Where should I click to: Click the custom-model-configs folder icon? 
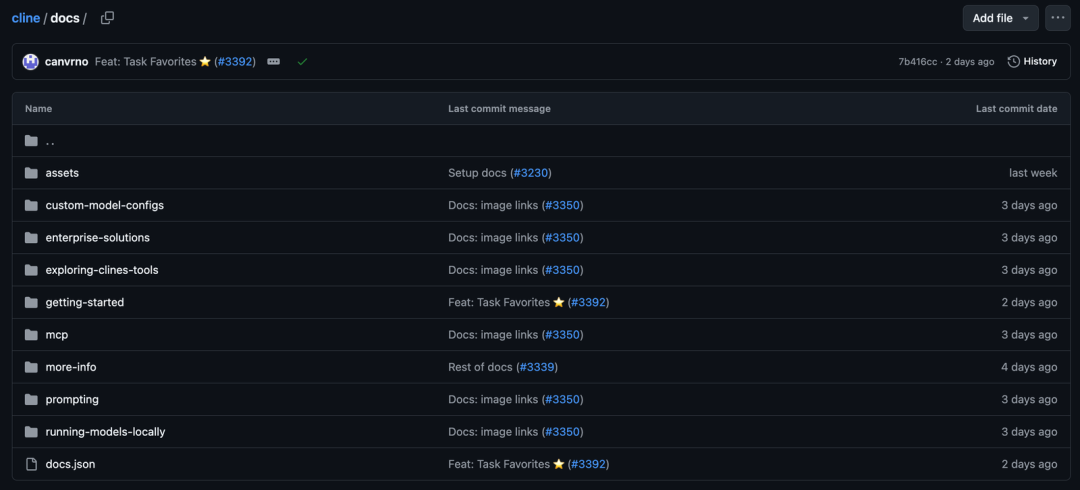click(x=31, y=205)
